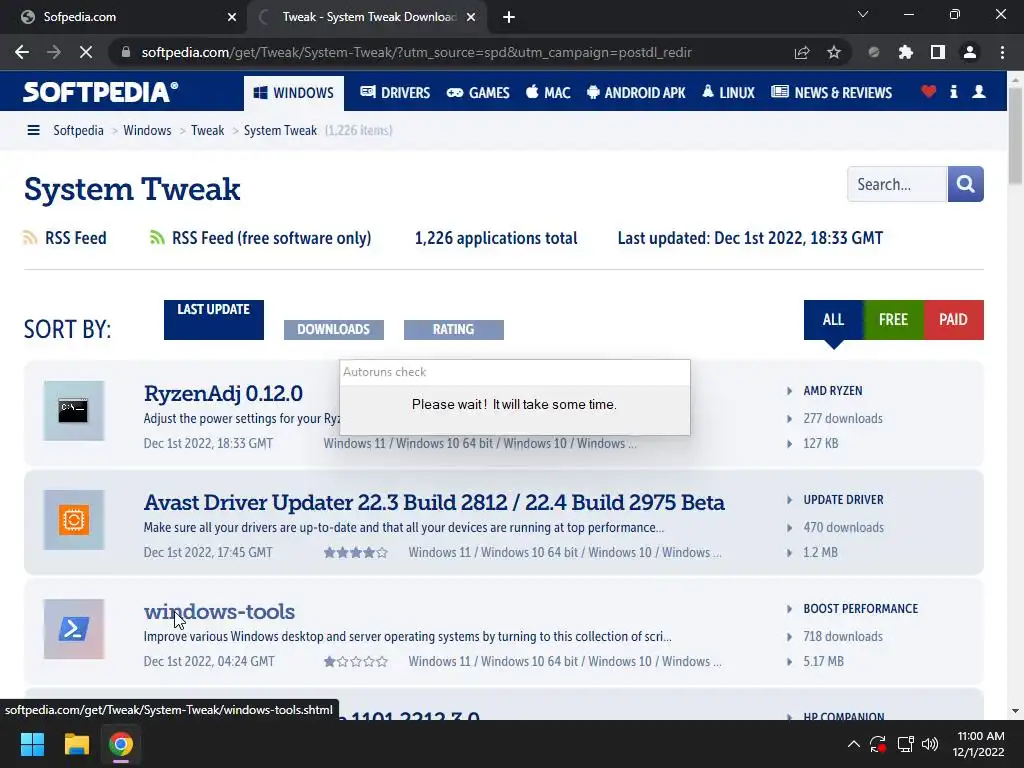Click the share page icon in address bar

802,52
